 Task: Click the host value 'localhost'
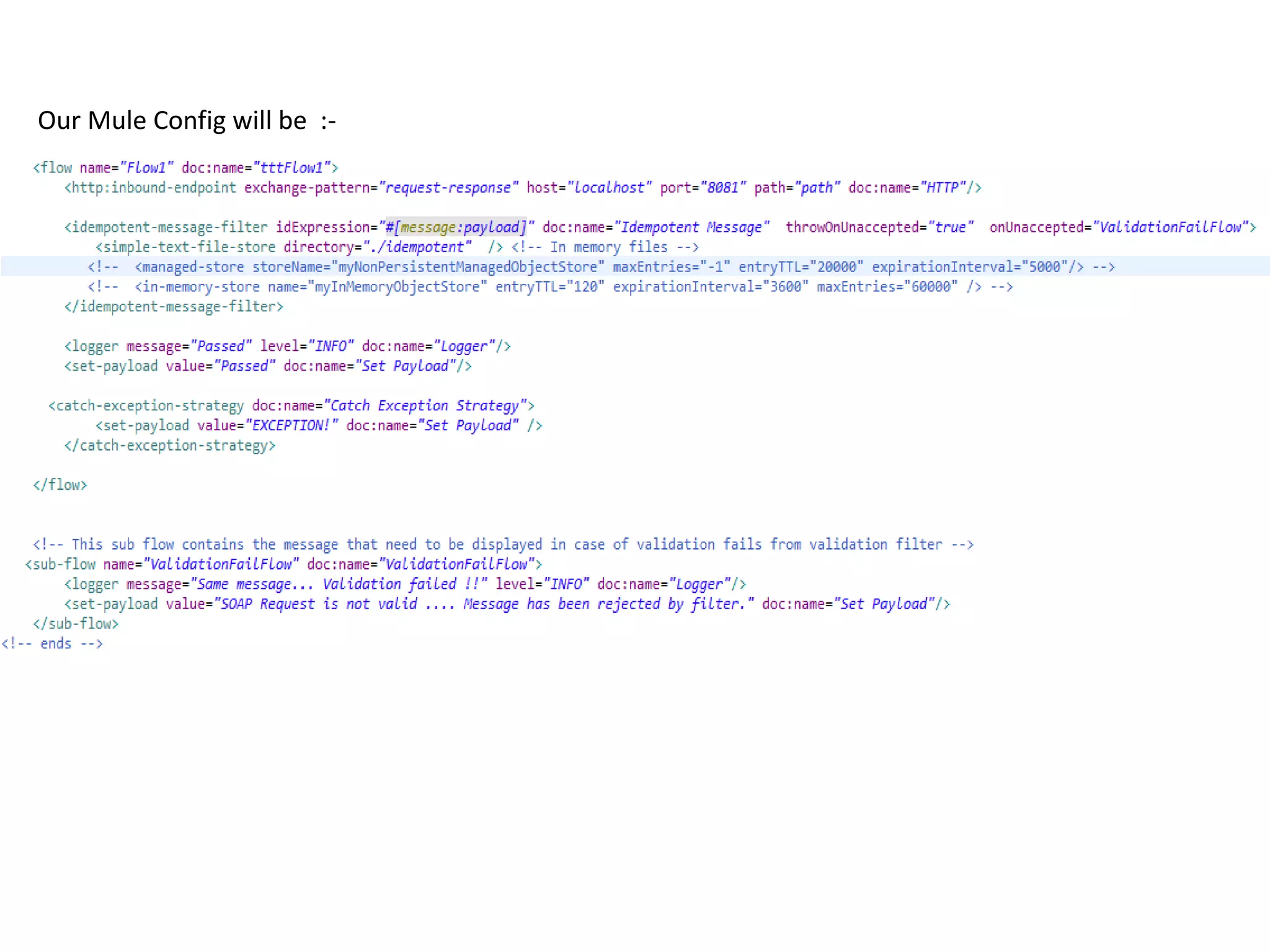point(610,187)
